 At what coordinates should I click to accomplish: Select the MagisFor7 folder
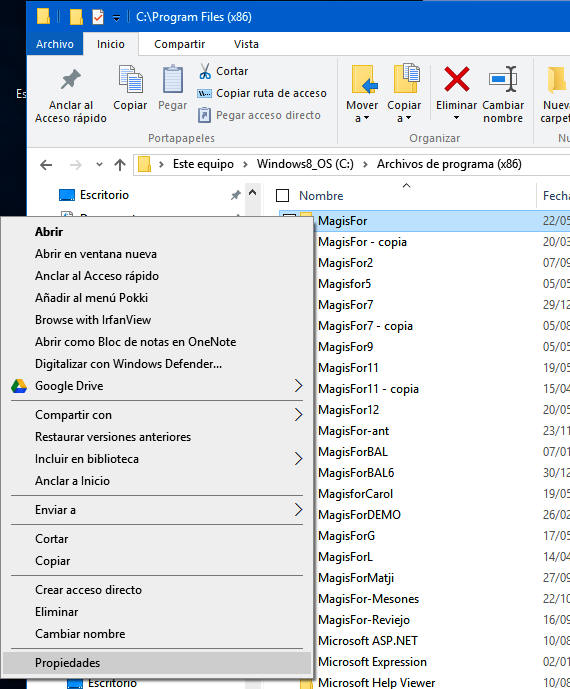(x=345, y=305)
